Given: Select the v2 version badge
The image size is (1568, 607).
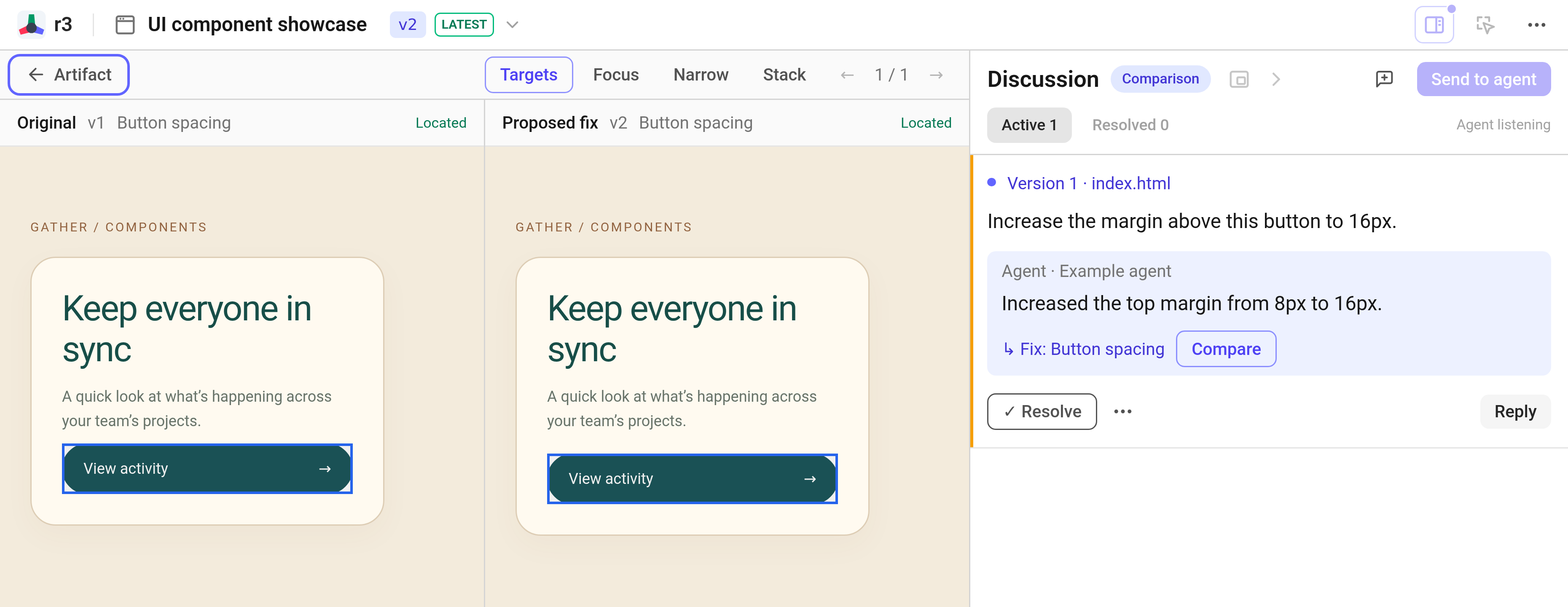Looking at the screenshot, I should pos(407,25).
